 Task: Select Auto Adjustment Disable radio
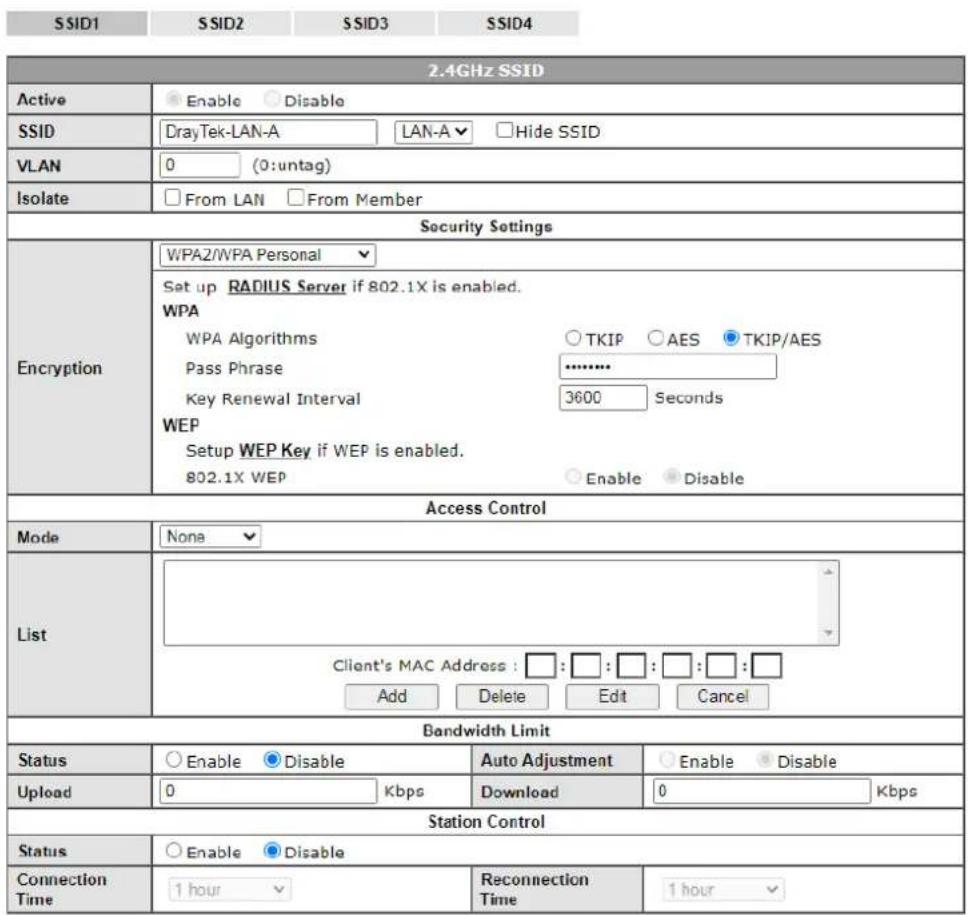(765, 759)
